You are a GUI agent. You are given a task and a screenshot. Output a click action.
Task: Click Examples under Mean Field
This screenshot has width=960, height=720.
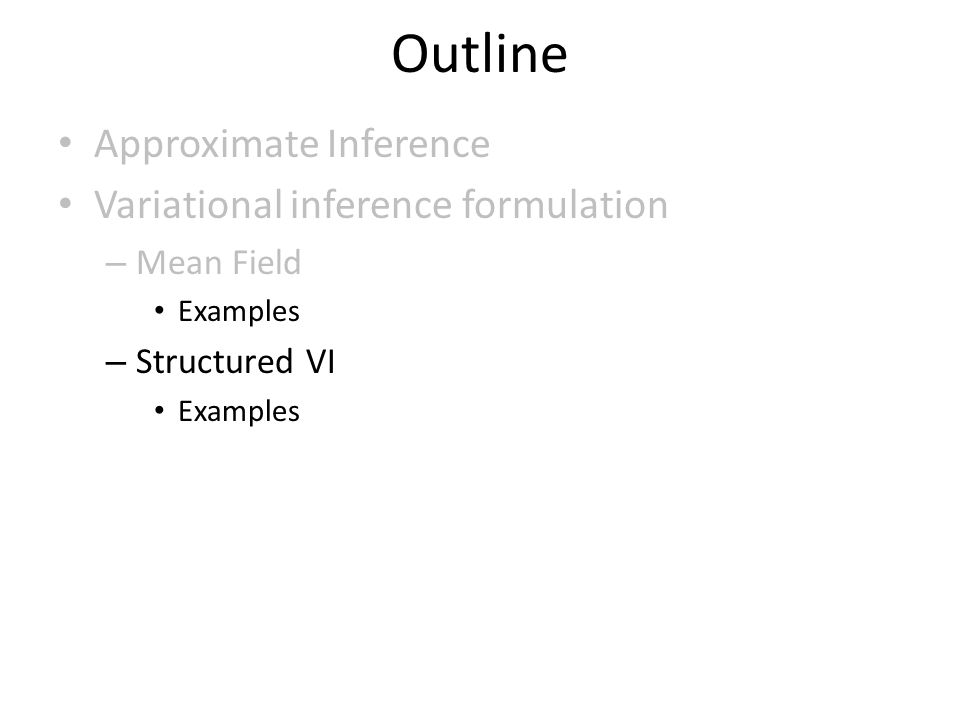click(239, 312)
